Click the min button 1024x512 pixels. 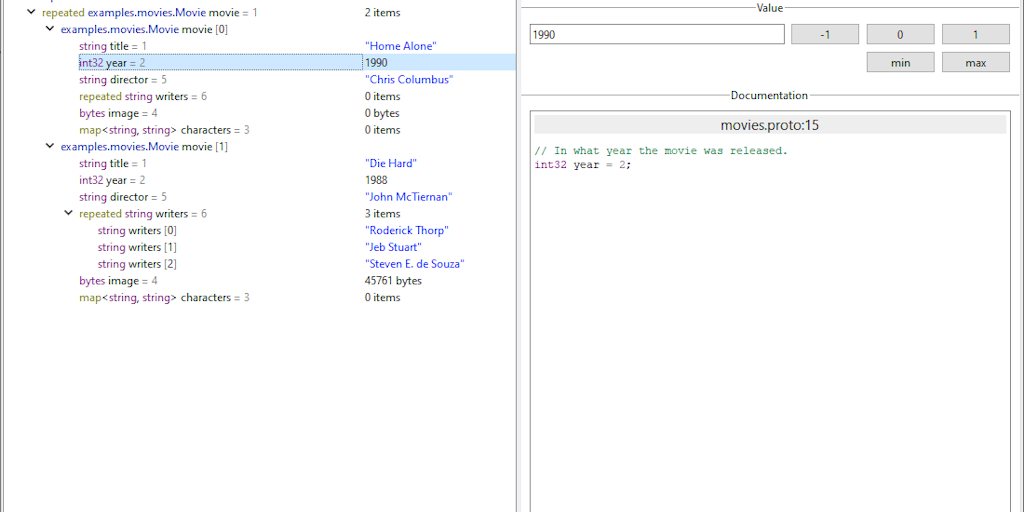(x=900, y=63)
